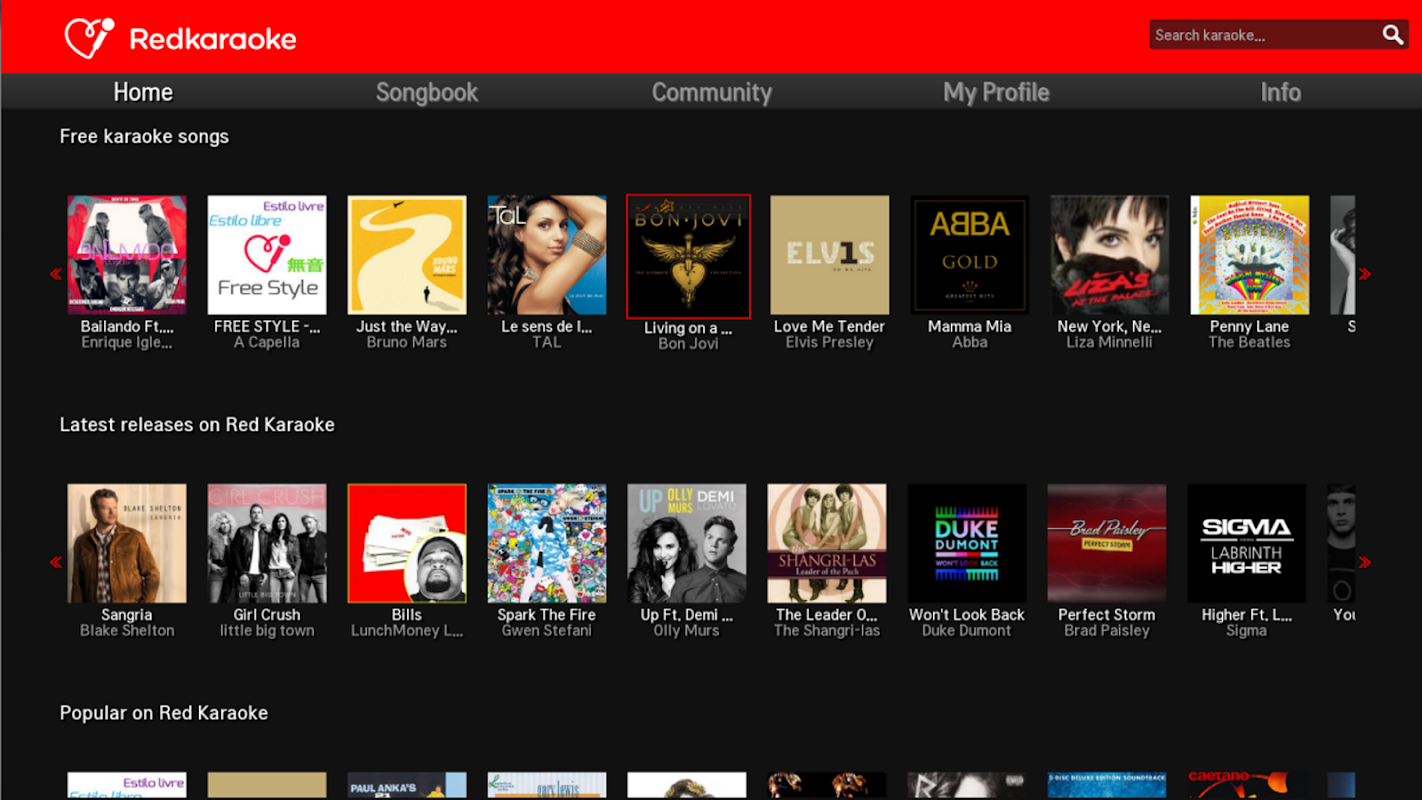Click the Bruno Mars artist name
The width and height of the screenshot is (1422, 800).
click(x=407, y=342)
